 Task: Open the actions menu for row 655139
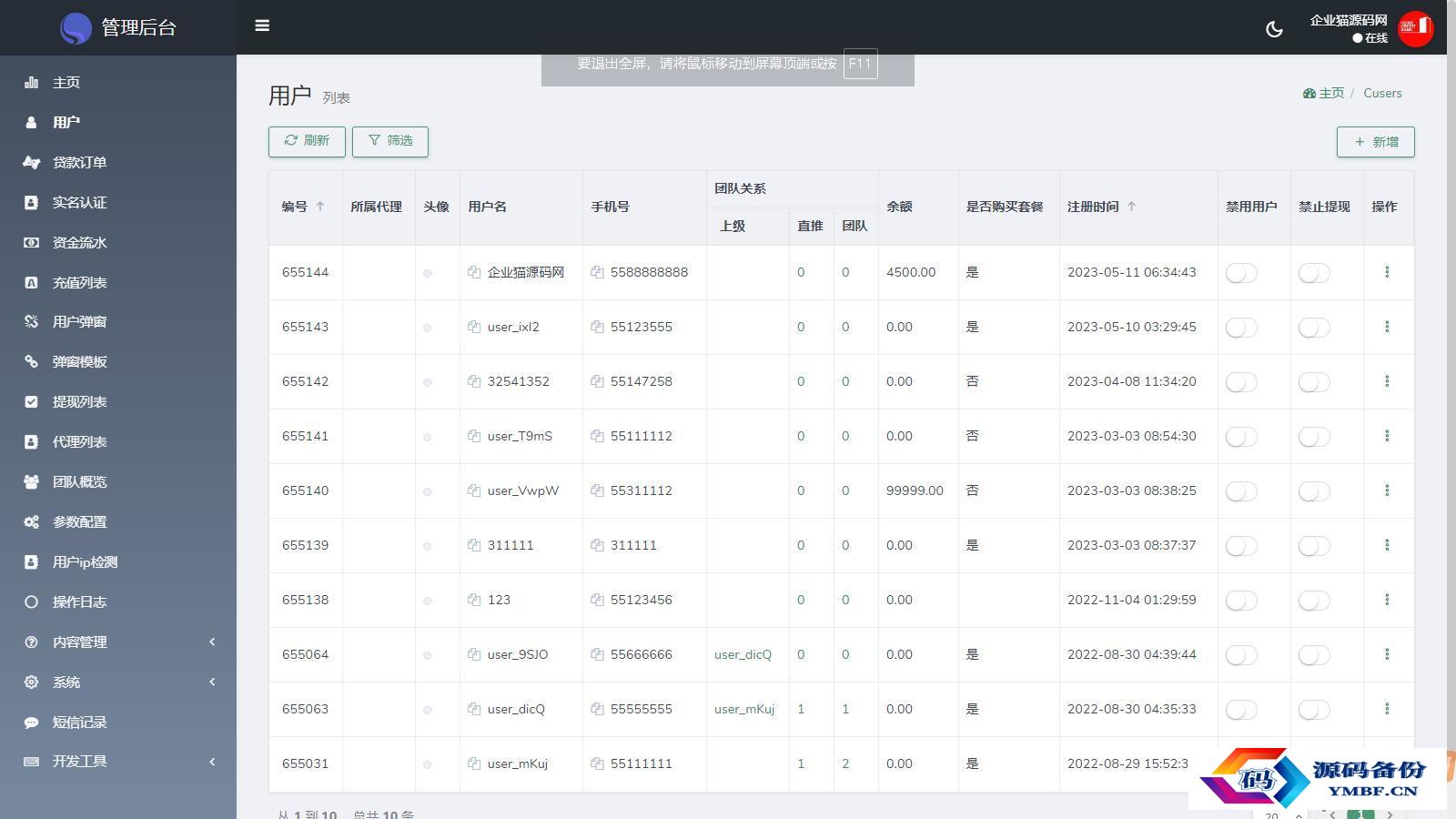click(1387, 545)
